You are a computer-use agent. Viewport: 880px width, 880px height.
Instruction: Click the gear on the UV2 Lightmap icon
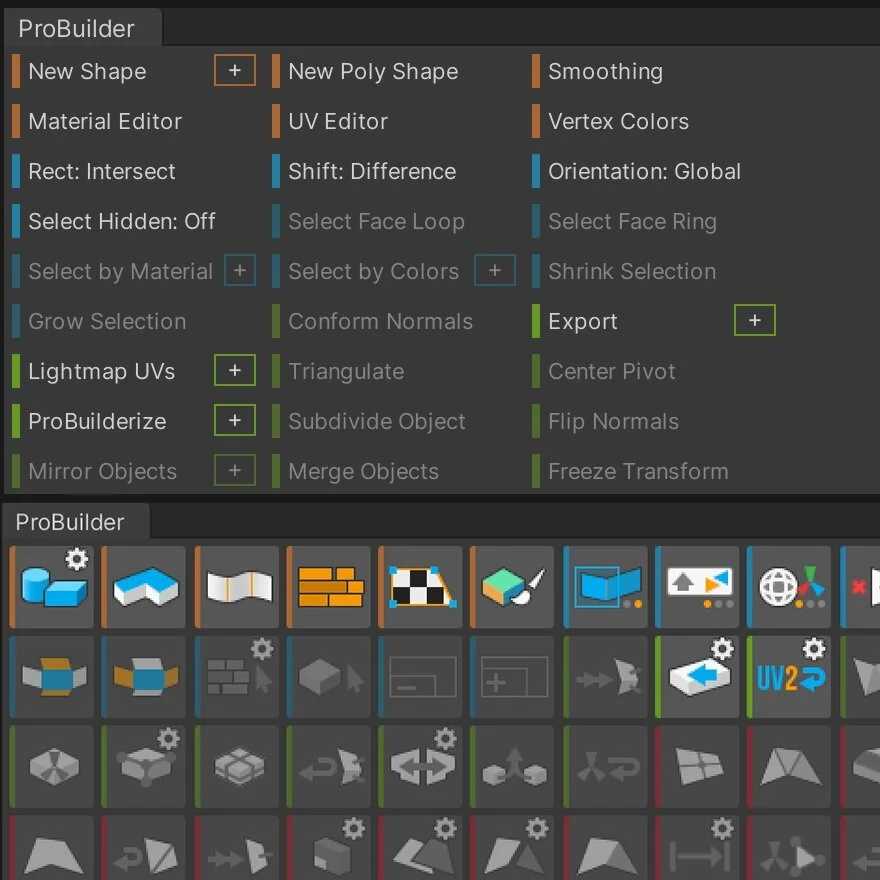click(x=814, y=649)
